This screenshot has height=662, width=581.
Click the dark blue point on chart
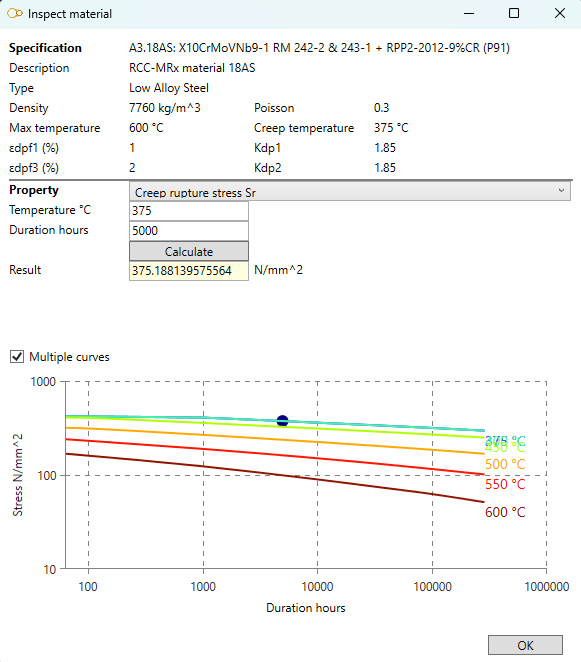(x=282, y=421)
